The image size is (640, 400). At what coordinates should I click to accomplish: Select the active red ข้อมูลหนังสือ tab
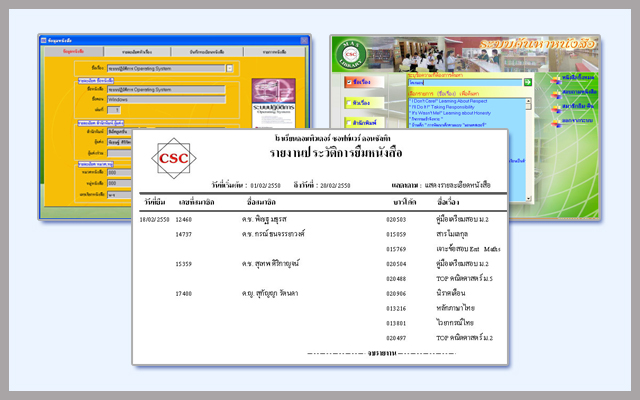(73, 52)
